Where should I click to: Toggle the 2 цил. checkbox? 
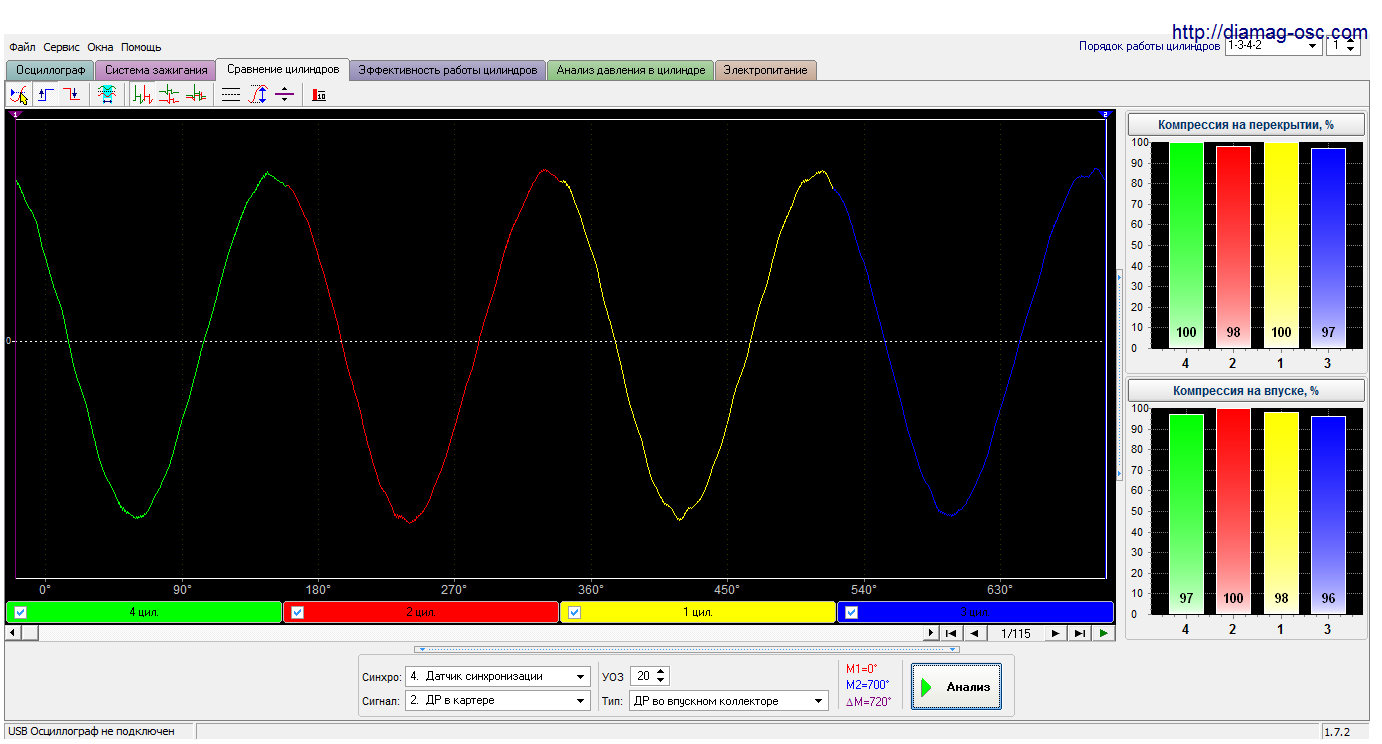tap(297, 613)
